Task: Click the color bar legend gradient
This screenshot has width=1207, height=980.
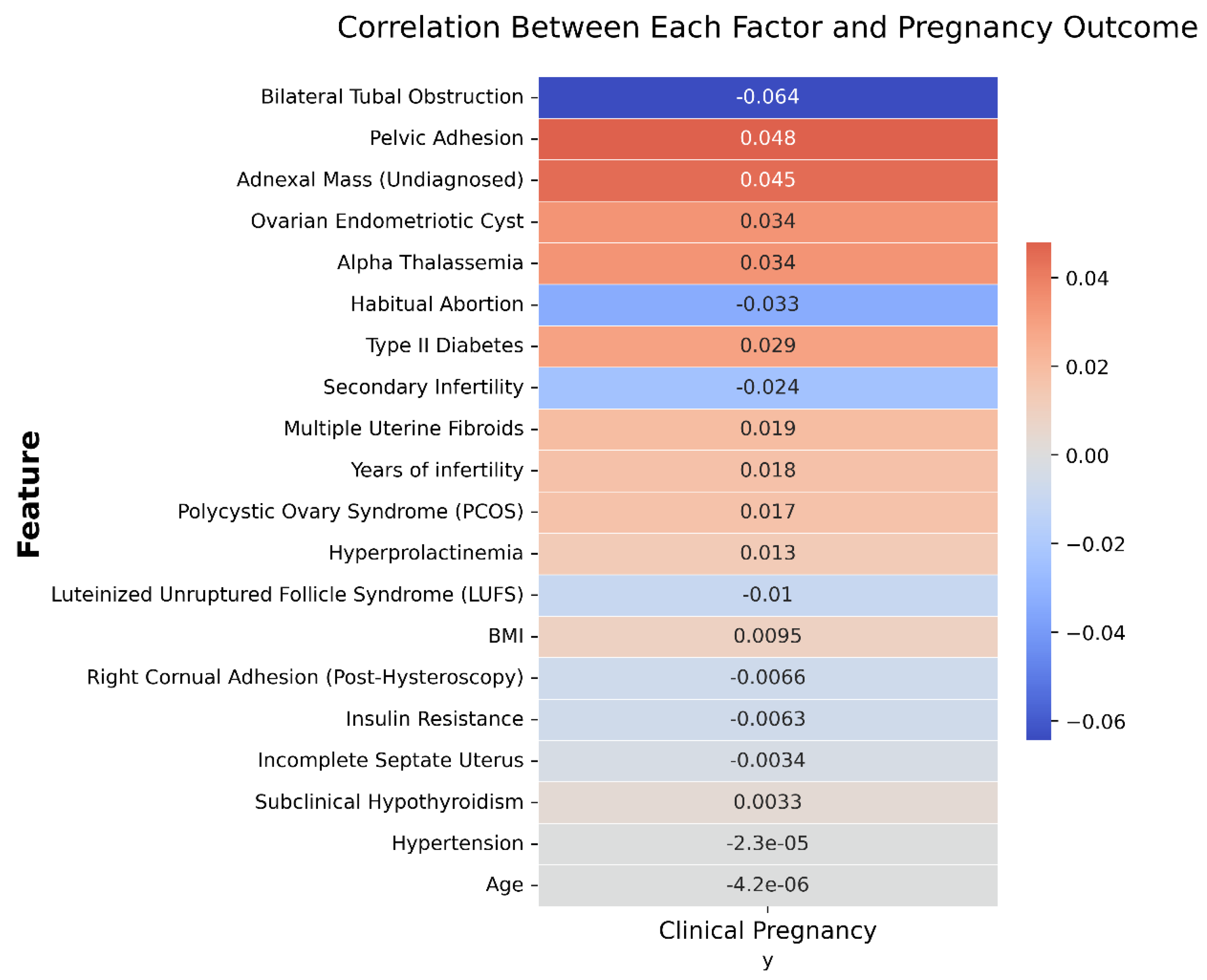Action: [x=1038, y=490]
